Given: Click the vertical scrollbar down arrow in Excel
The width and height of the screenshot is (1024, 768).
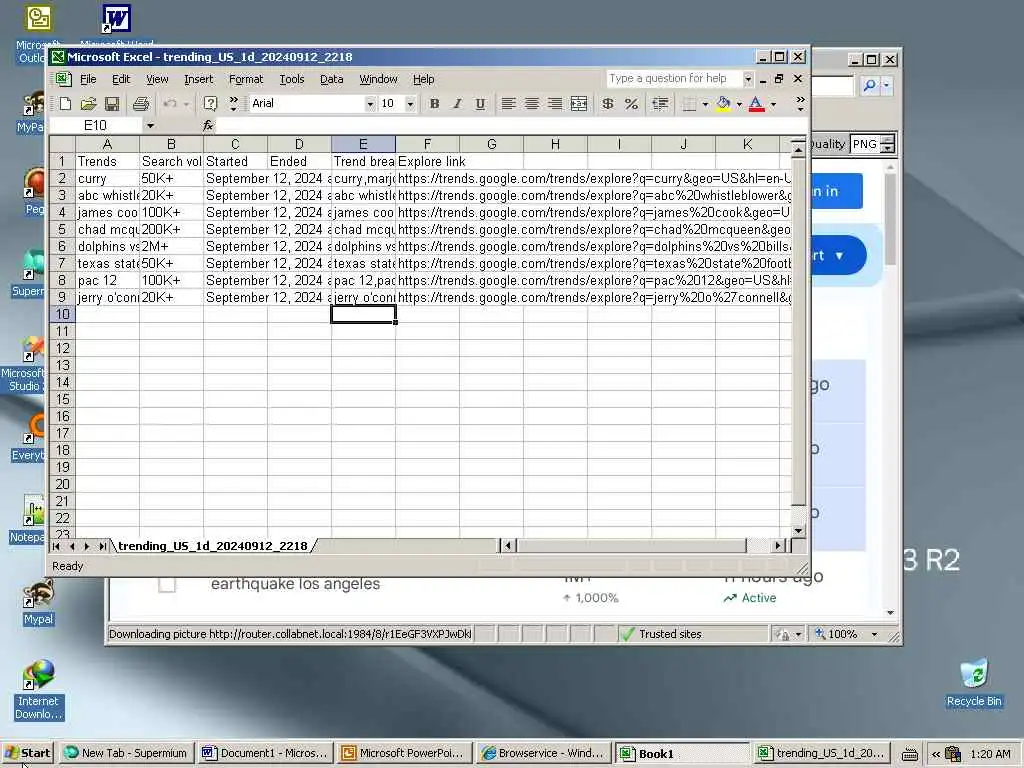Looking at the screenshot, I should 798,531.
